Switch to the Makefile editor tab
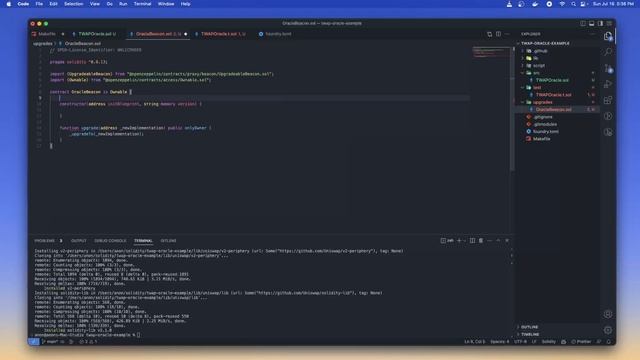 point(48,34)
